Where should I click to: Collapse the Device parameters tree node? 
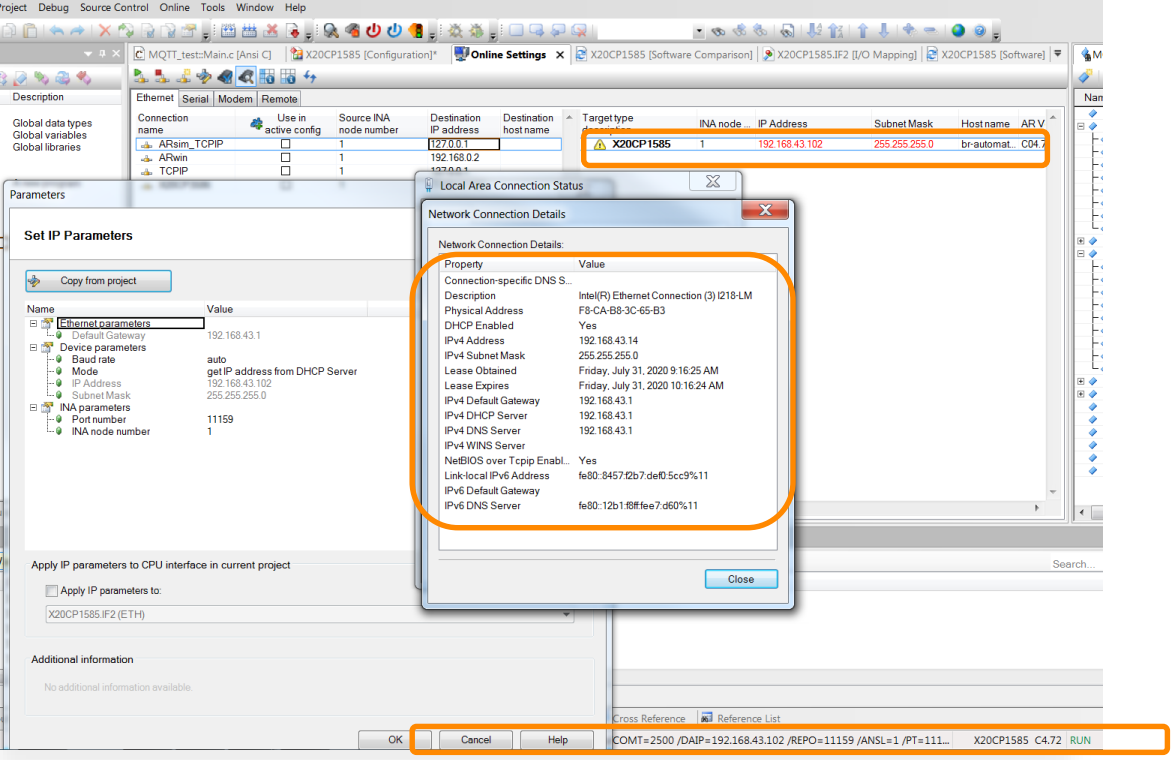[33, 348]
